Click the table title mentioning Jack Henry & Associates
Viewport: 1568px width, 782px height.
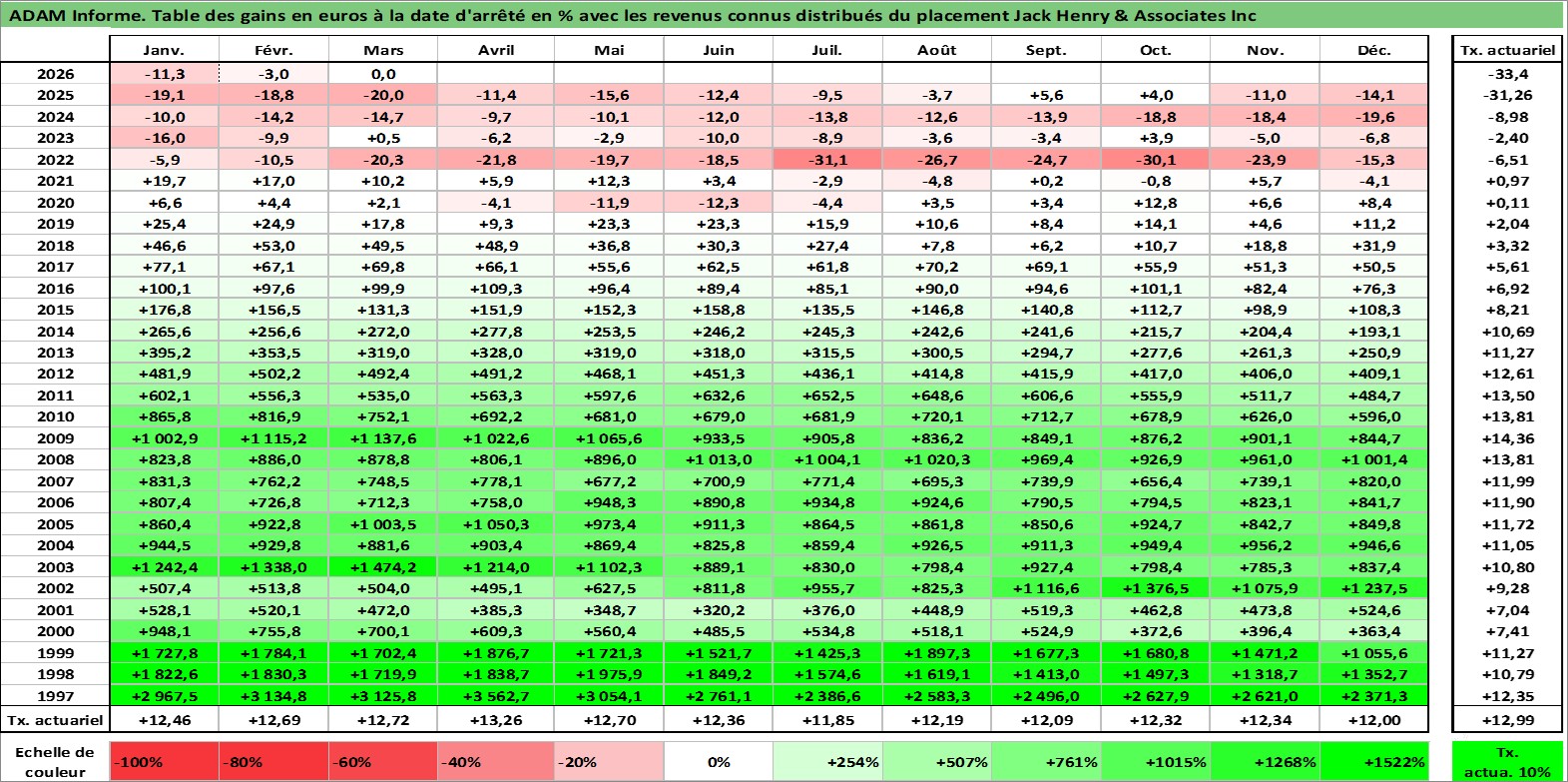[633, 15]
